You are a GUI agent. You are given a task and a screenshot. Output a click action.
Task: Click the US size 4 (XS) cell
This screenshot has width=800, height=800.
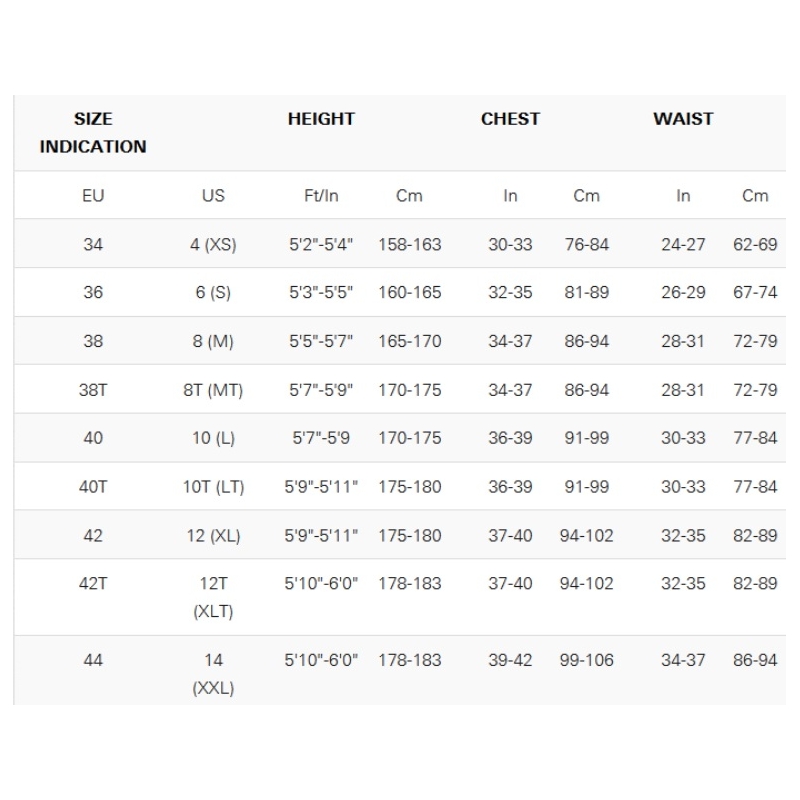[x=213, y=244]
